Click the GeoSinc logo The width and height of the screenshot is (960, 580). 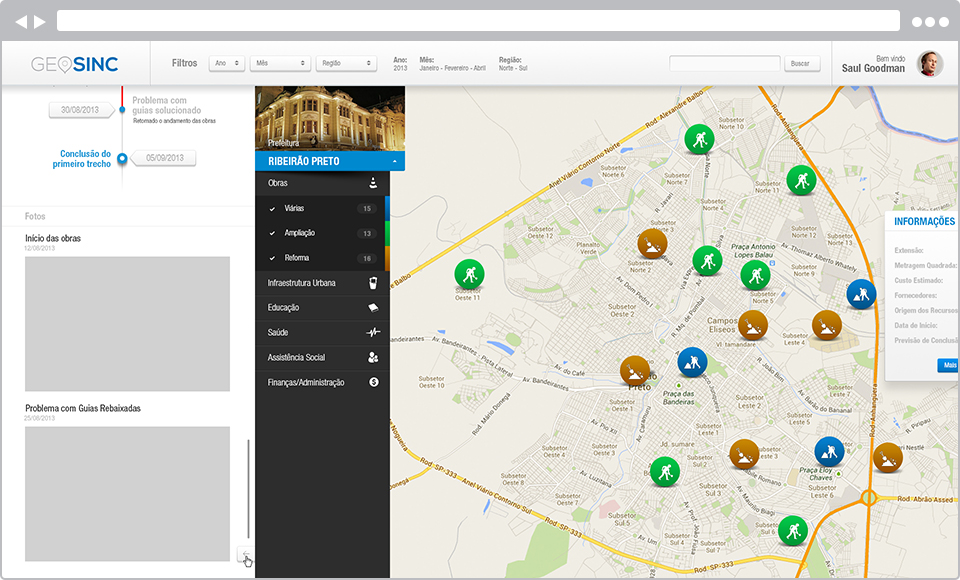75,64
